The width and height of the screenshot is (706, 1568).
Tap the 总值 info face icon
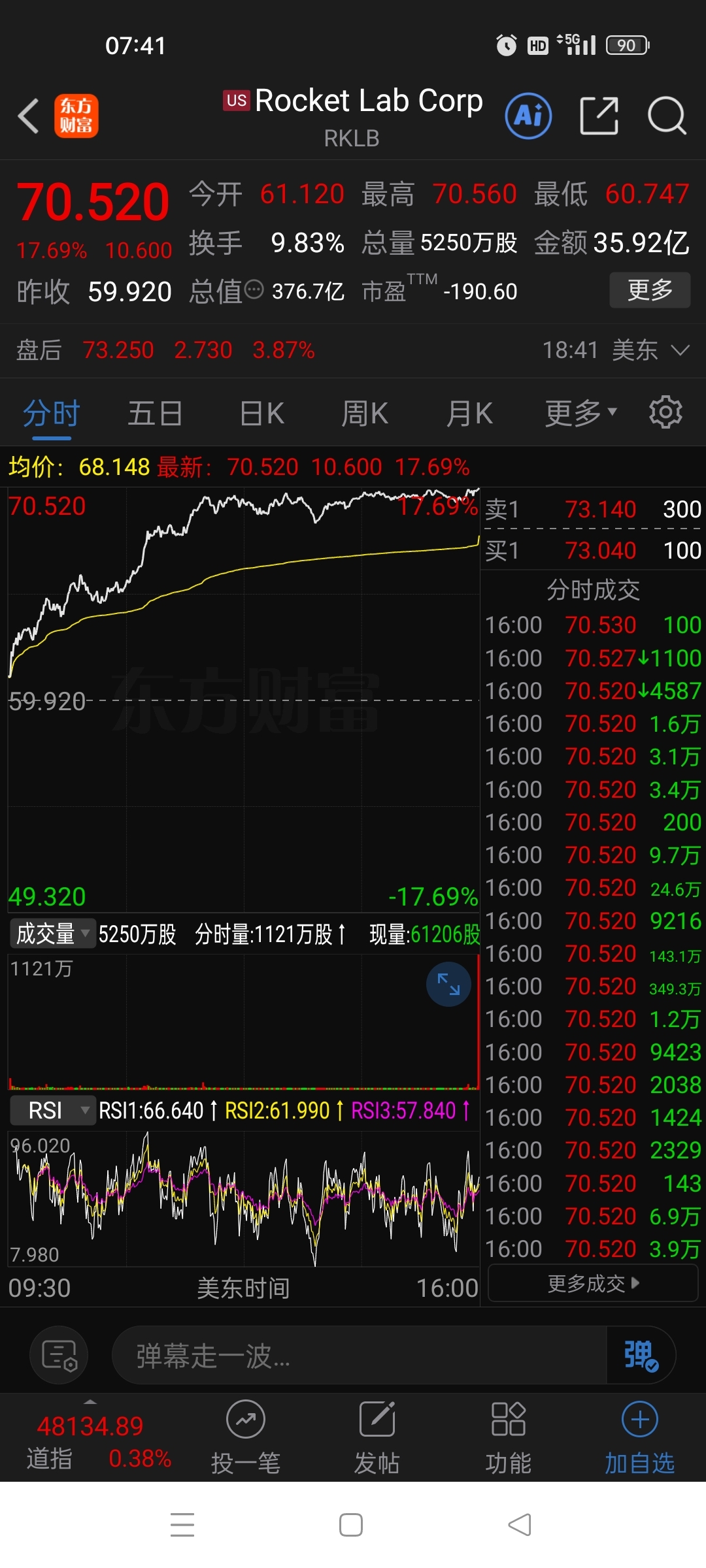click(x=254, y=289)
